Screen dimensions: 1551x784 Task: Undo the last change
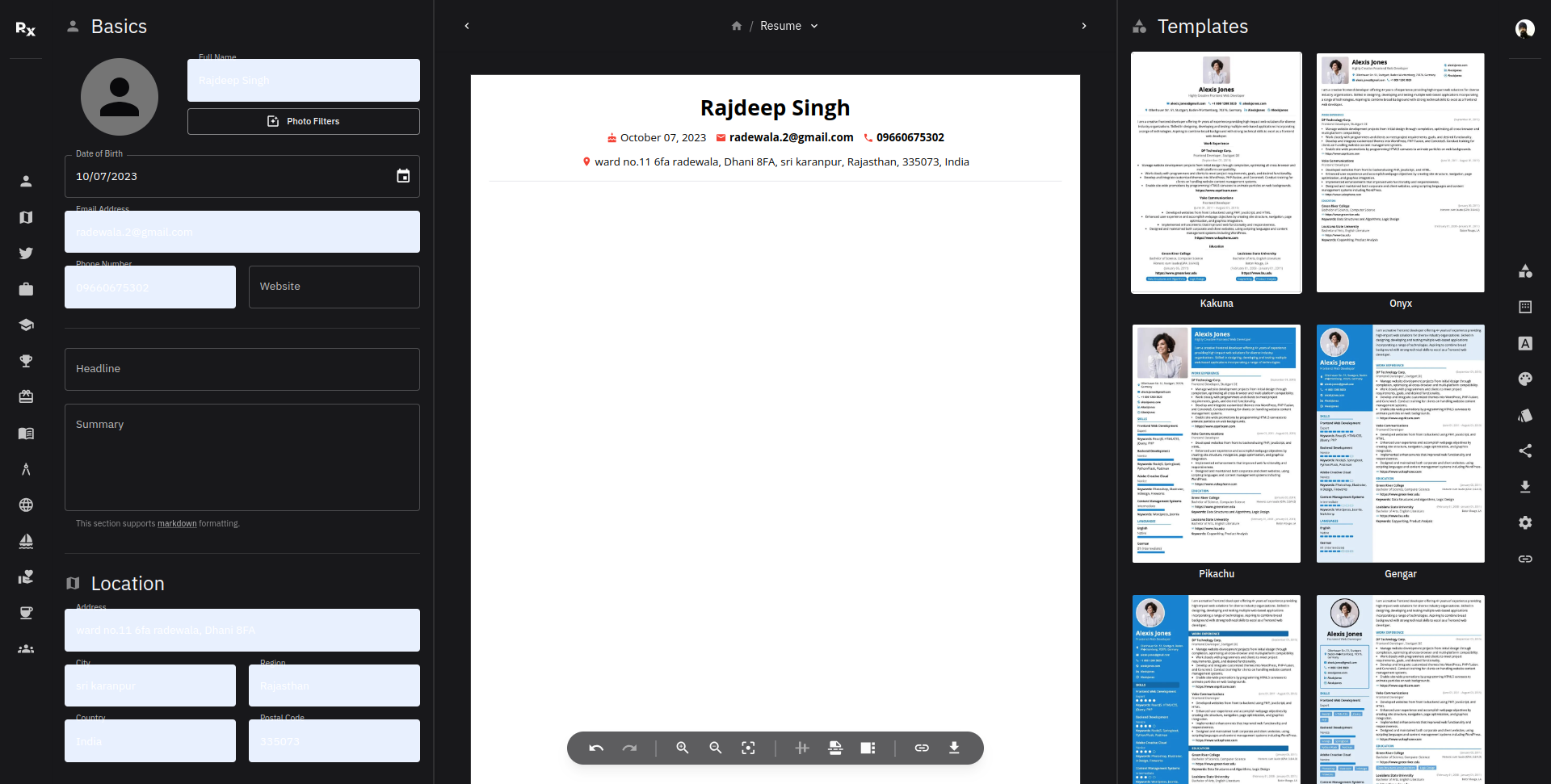click(596, 748)
